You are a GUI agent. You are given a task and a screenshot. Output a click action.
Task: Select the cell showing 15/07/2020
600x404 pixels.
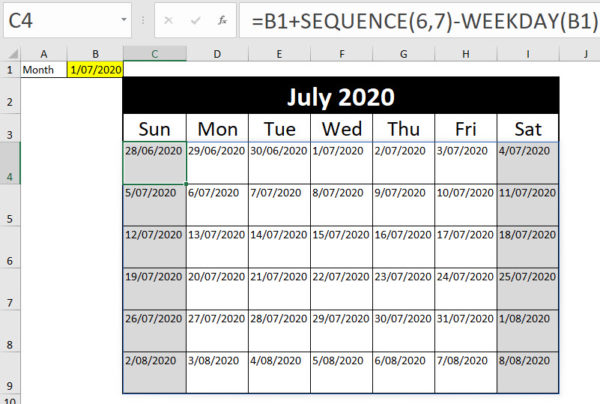[341, 247]
